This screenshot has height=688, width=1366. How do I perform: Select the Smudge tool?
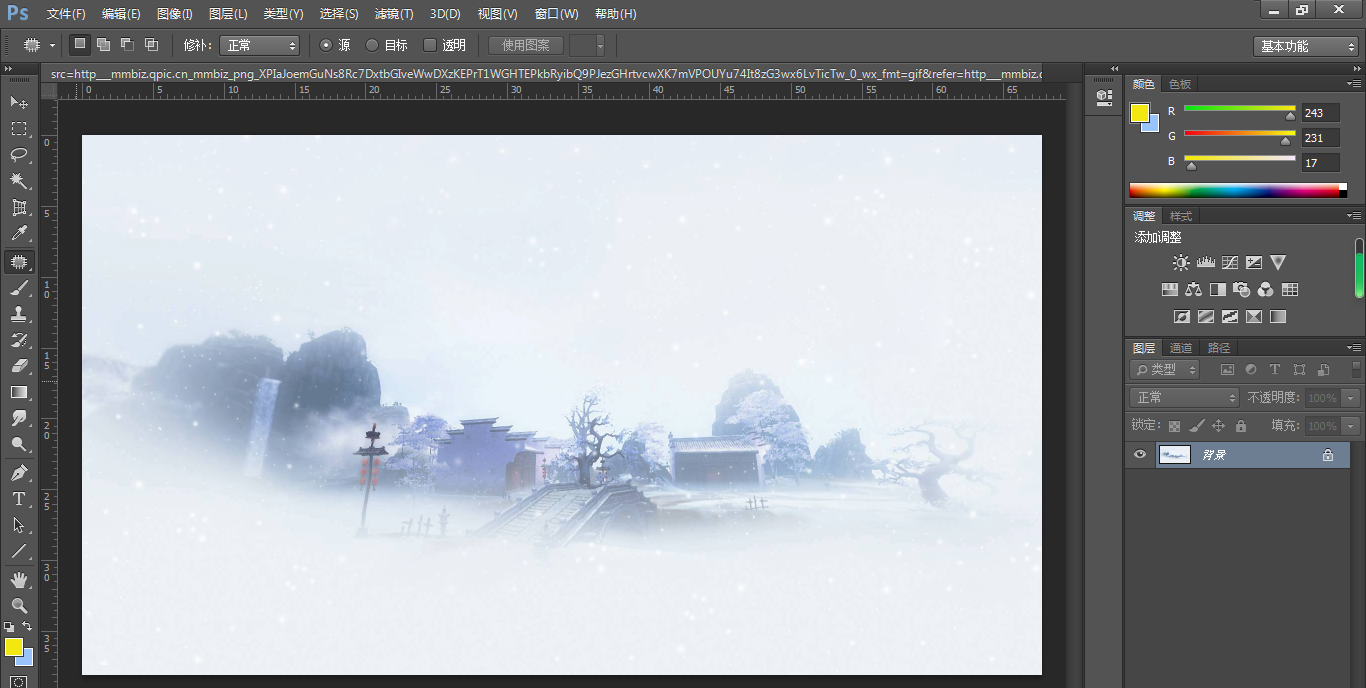[19, 418]
